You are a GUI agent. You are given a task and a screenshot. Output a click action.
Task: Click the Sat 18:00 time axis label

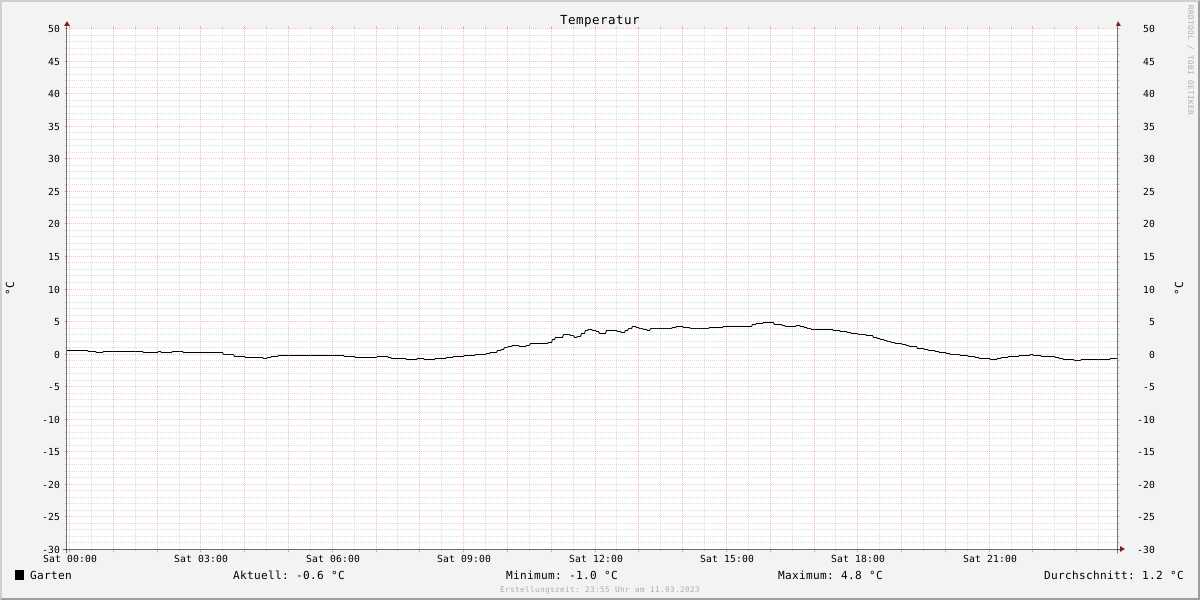click(x=858, y=559)
